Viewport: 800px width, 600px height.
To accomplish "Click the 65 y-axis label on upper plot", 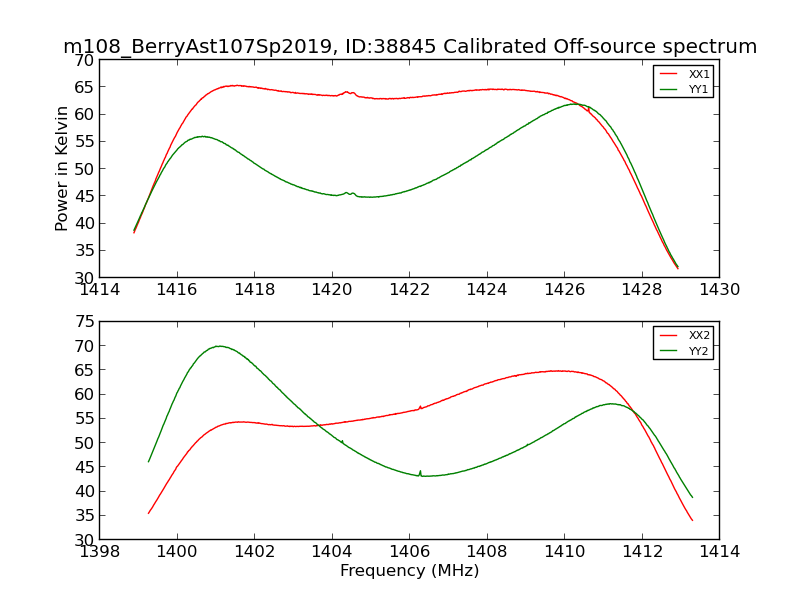I will [x=84, y=87].
